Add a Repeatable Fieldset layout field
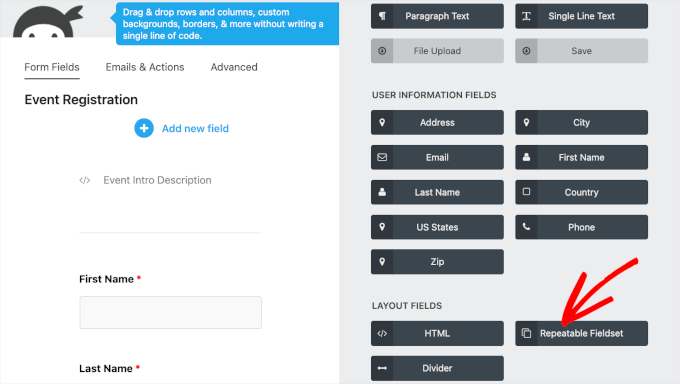This screenshot has height=384, width=680. [582, 333]
